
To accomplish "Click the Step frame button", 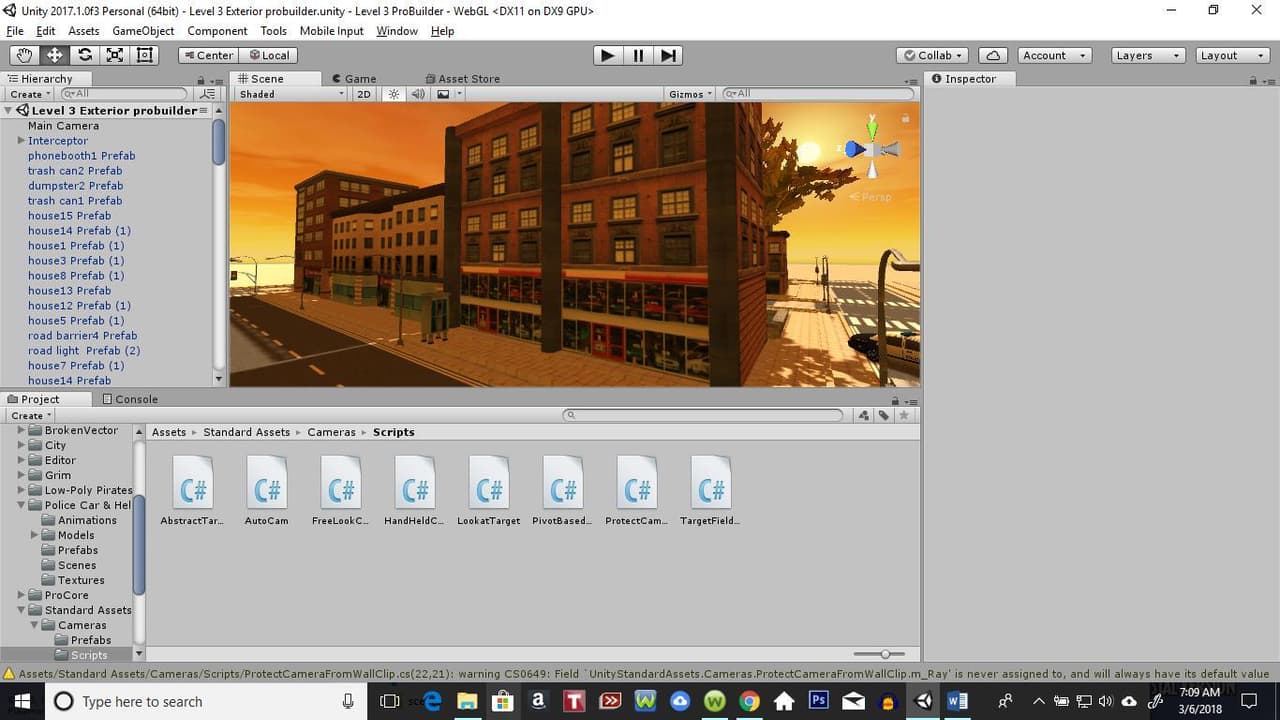I will (669, 56).
